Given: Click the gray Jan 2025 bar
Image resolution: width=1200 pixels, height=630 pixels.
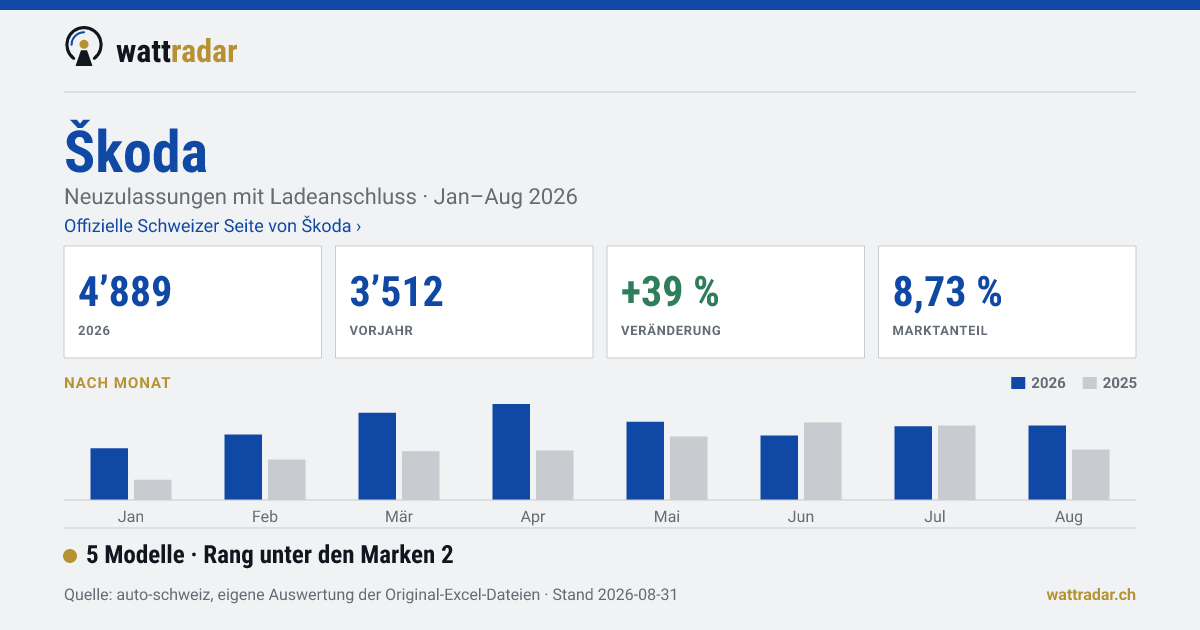Looking at the screenshot, I should coord(153,490).
